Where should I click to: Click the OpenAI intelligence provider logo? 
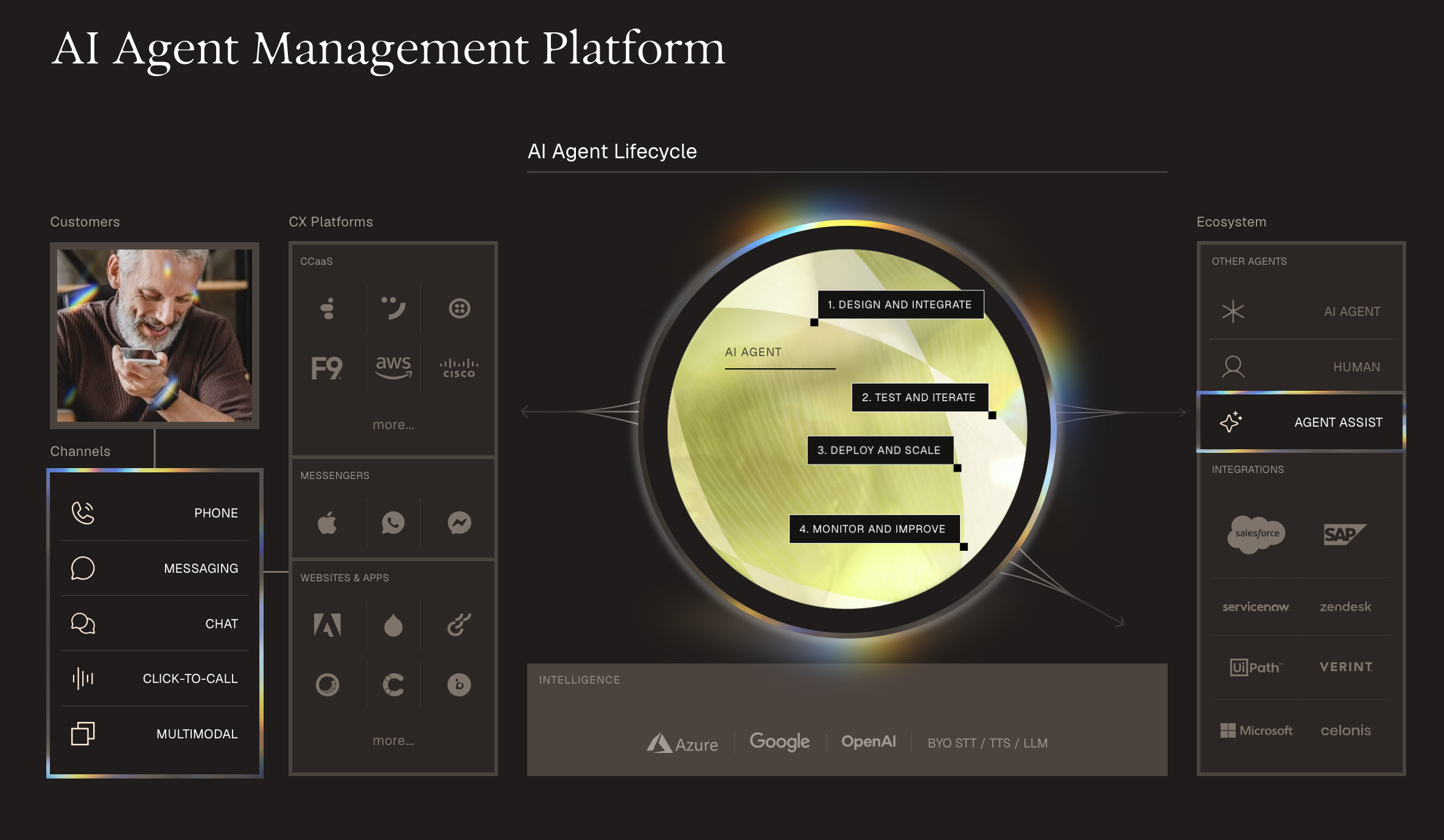pos(868,741)
